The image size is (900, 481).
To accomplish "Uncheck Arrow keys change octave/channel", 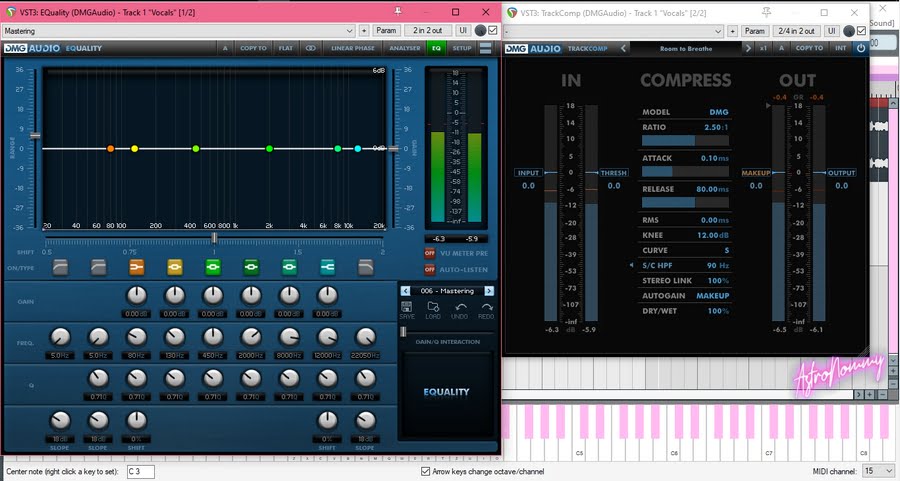I will click(x=426, y=471).
